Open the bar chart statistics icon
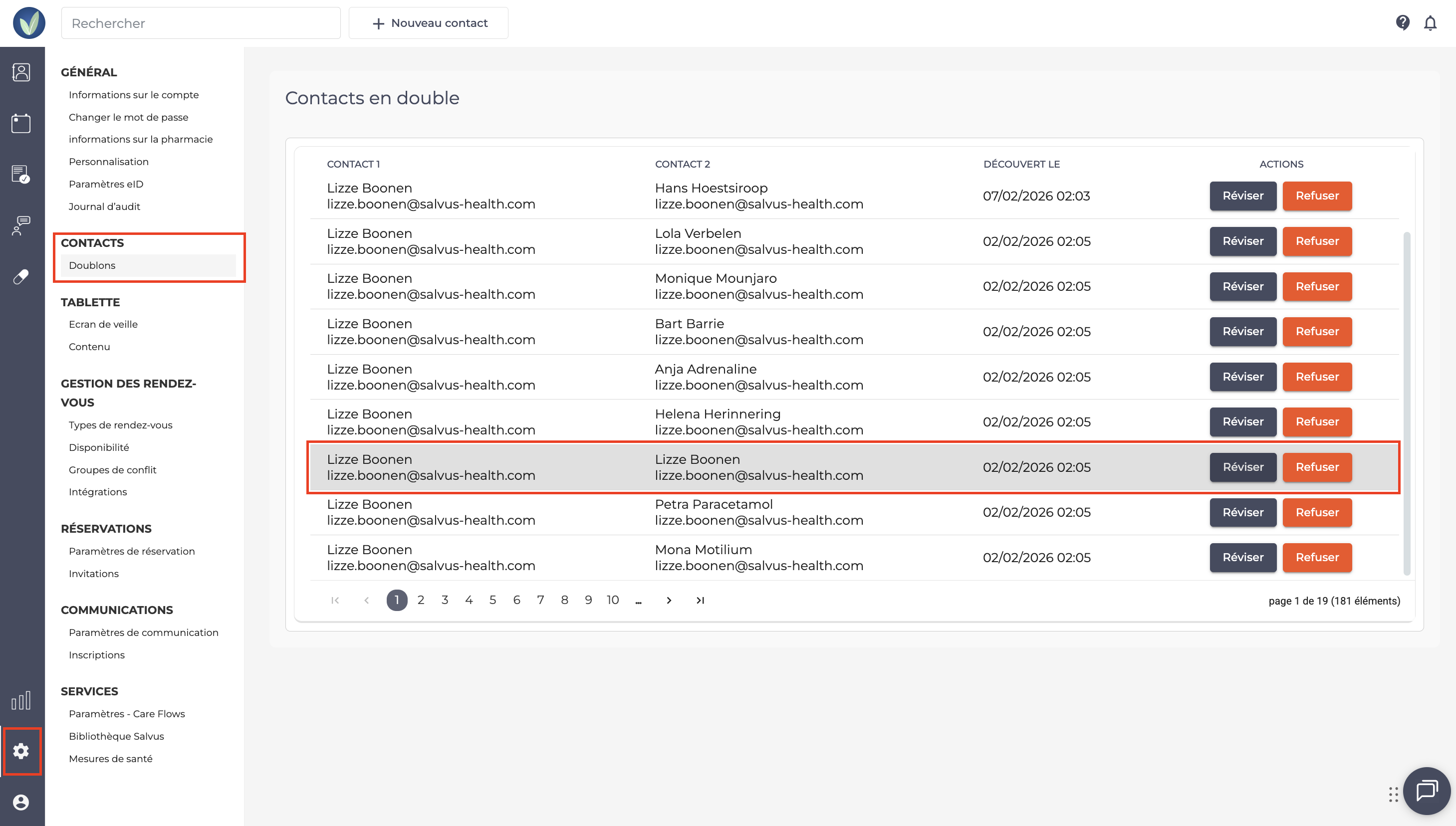The image size is (1456, 826). [x=21, y=701]
